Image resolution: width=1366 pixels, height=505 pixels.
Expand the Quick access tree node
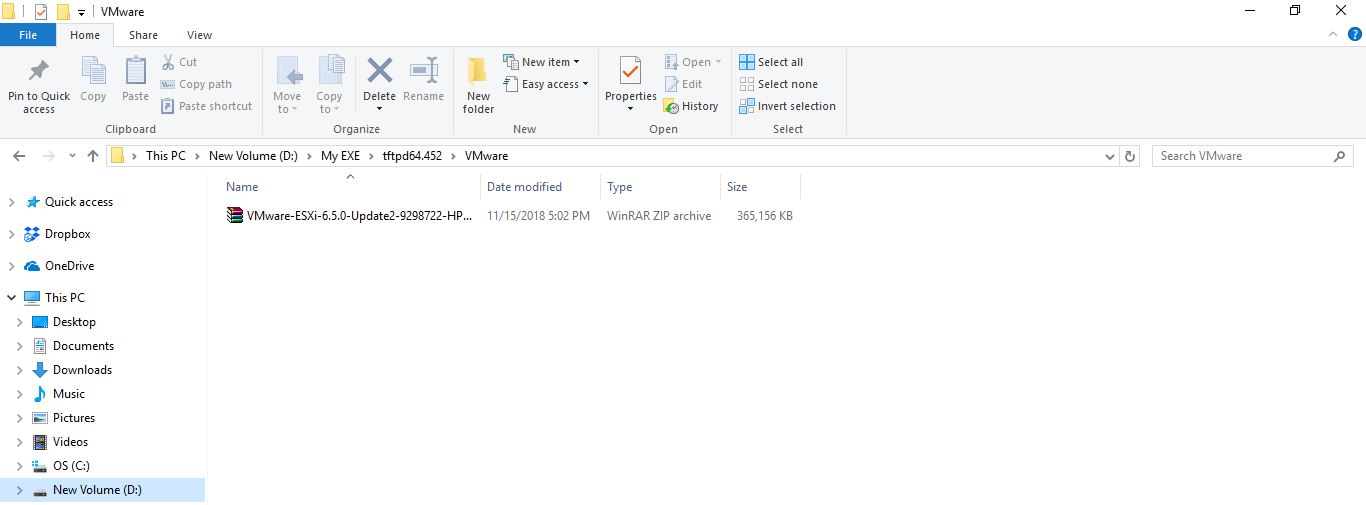point(12,202)
